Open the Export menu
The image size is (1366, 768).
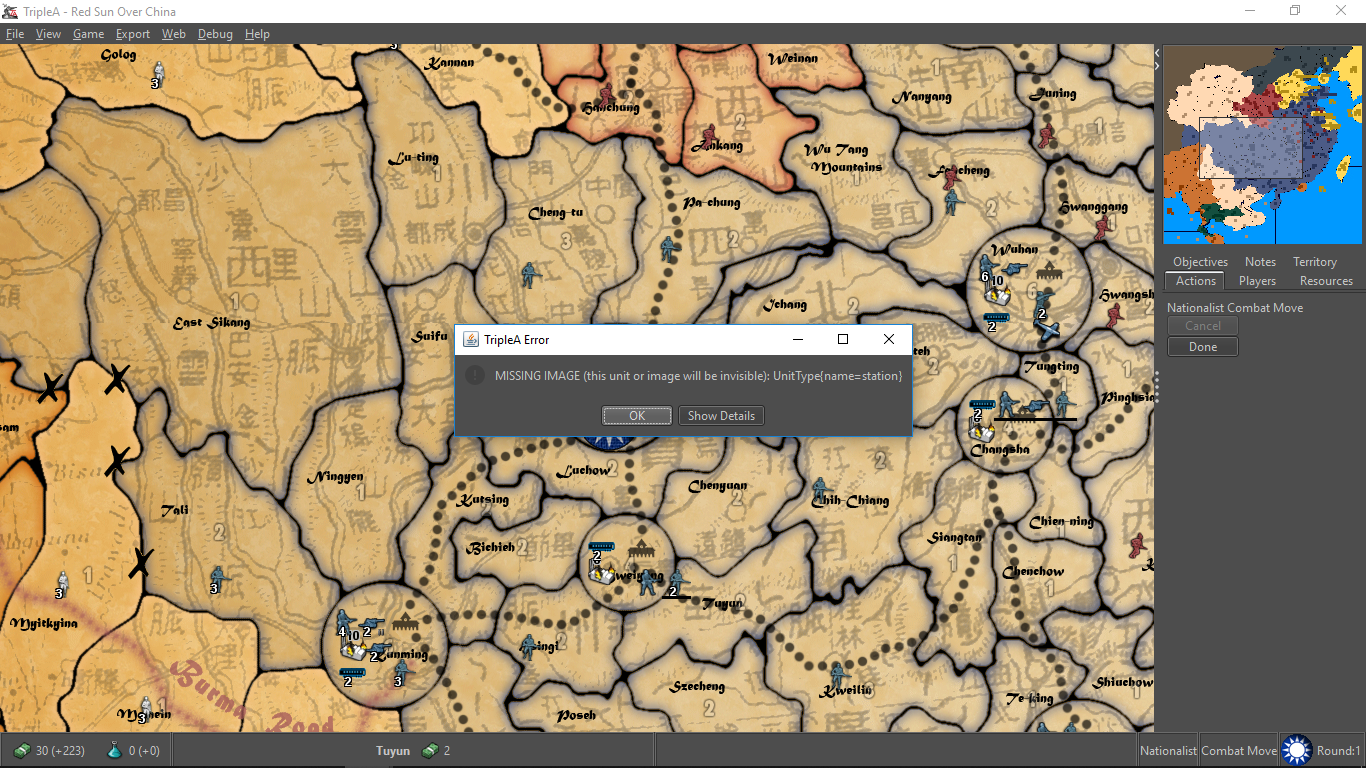pyautogui.click(x=132, y=34)
